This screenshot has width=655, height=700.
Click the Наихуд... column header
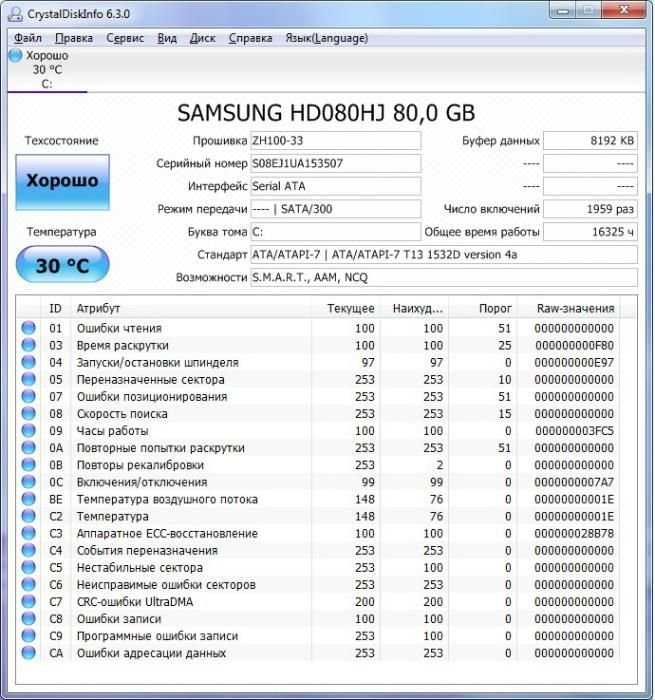pyautogui.click(x=414, y=308)
